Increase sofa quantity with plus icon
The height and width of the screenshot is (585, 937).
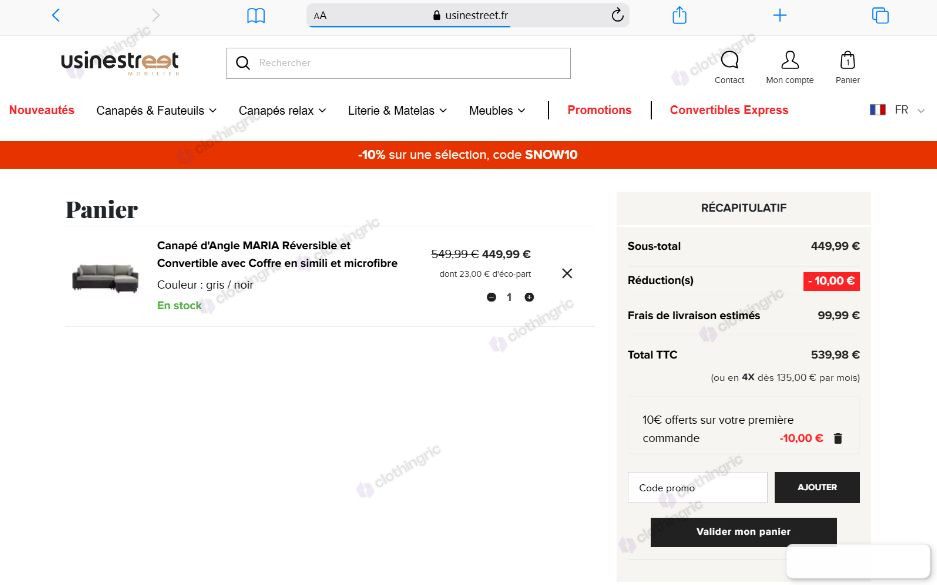529,297
